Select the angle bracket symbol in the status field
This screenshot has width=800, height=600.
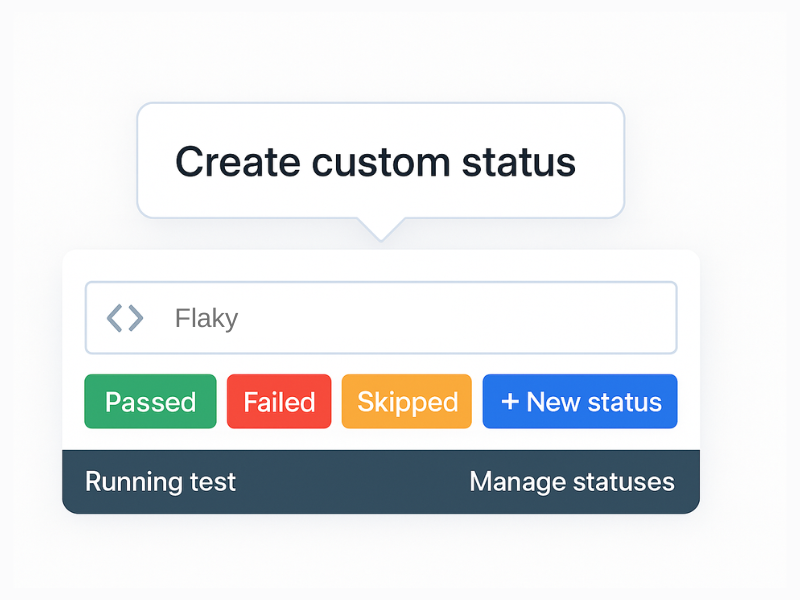coord(124,317)
